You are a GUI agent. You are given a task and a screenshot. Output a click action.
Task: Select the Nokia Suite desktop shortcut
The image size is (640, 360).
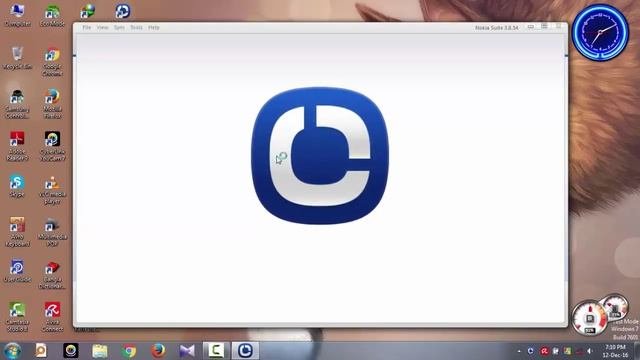[122, 11]
